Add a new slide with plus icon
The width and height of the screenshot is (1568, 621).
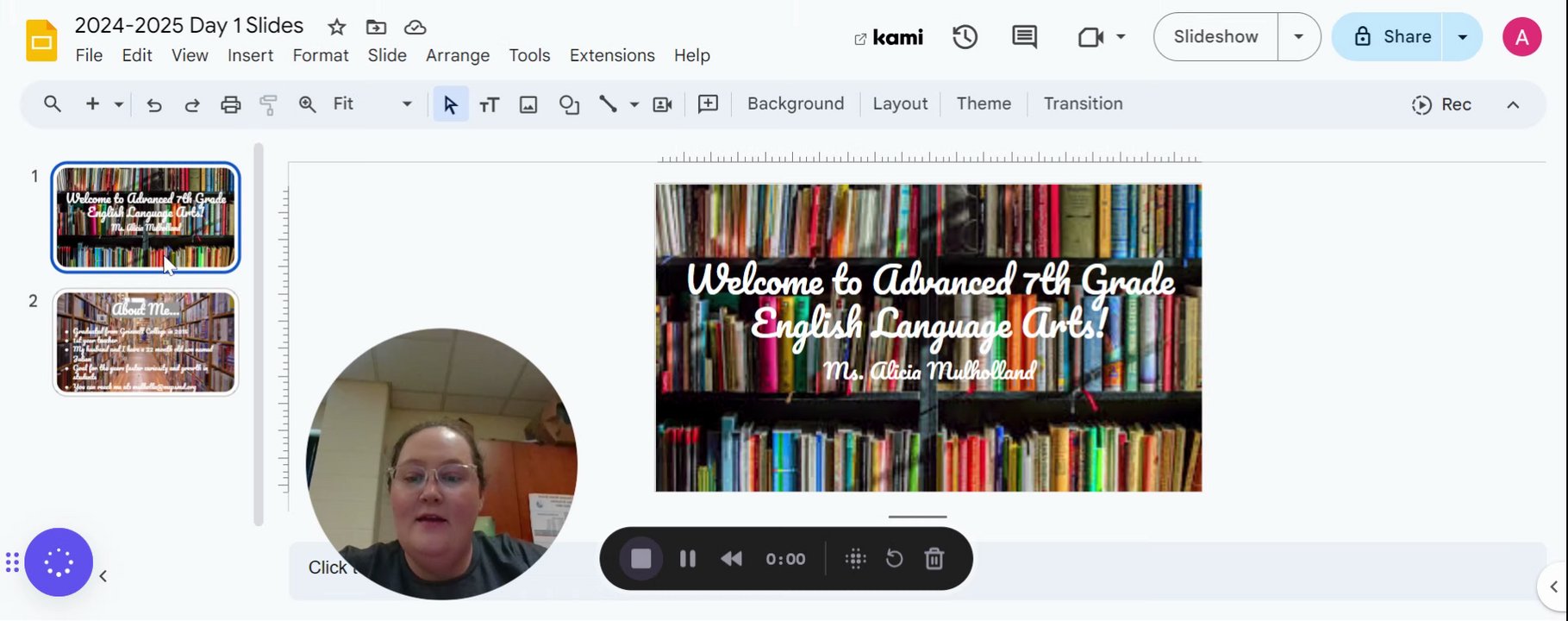pyautogui.click(x=92, y=104)
